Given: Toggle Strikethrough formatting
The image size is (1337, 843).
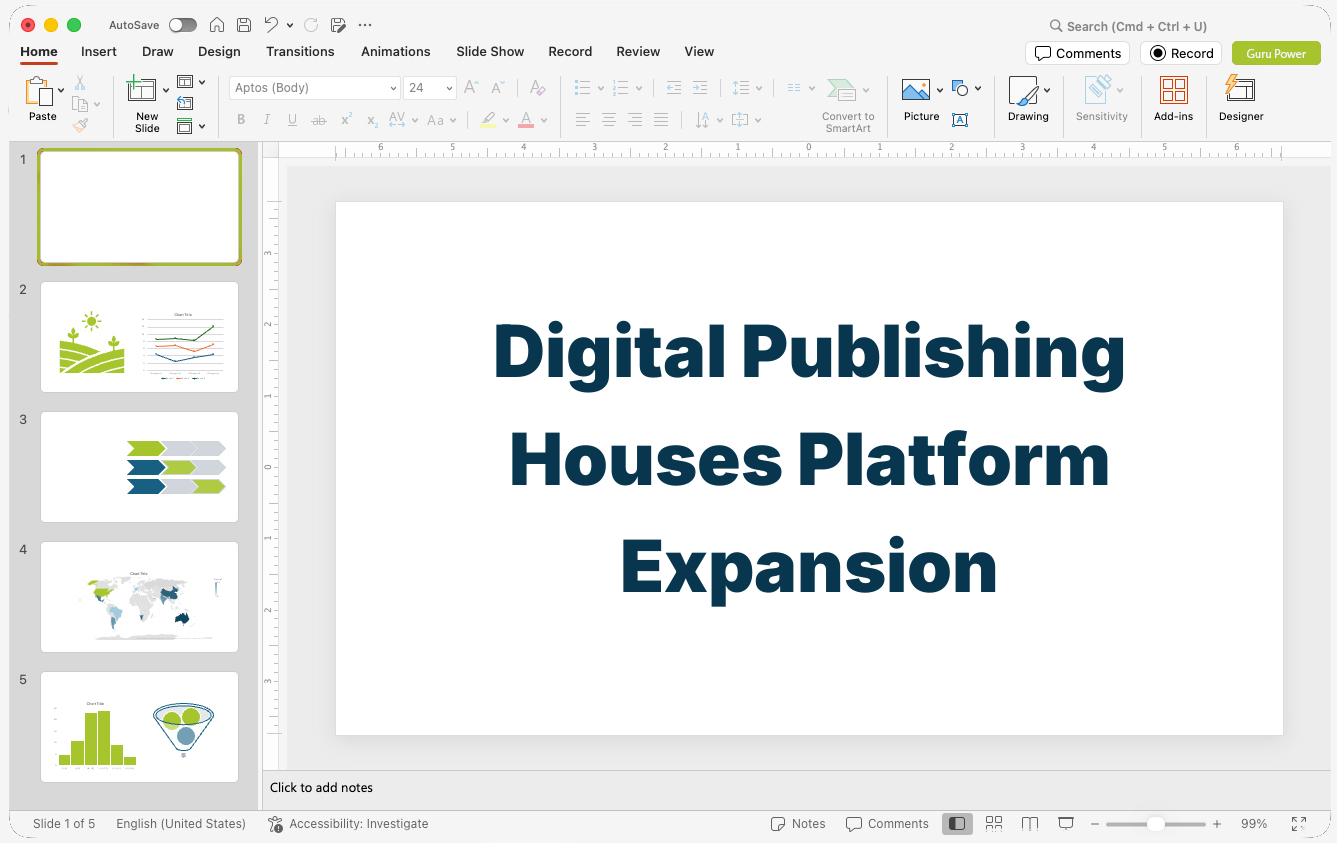Looking at the screenshot, I should (319, 120).
